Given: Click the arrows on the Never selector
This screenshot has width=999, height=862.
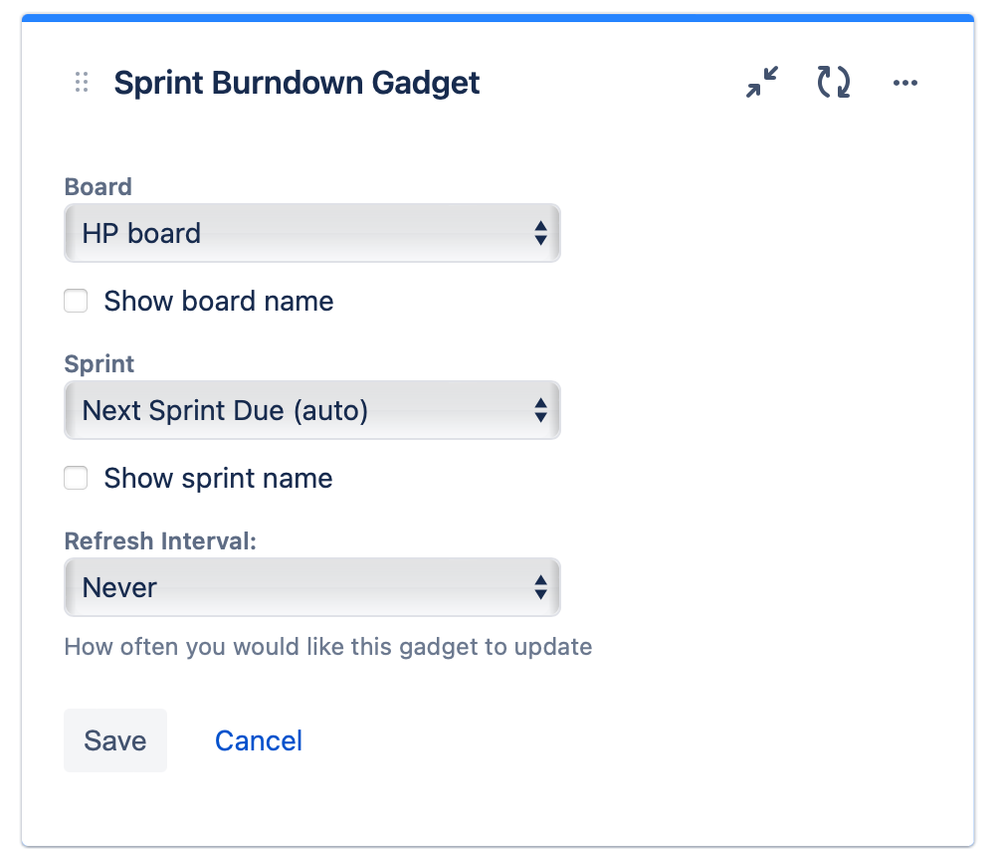Looking at the screenshot, I should click(x=540, y=587).
